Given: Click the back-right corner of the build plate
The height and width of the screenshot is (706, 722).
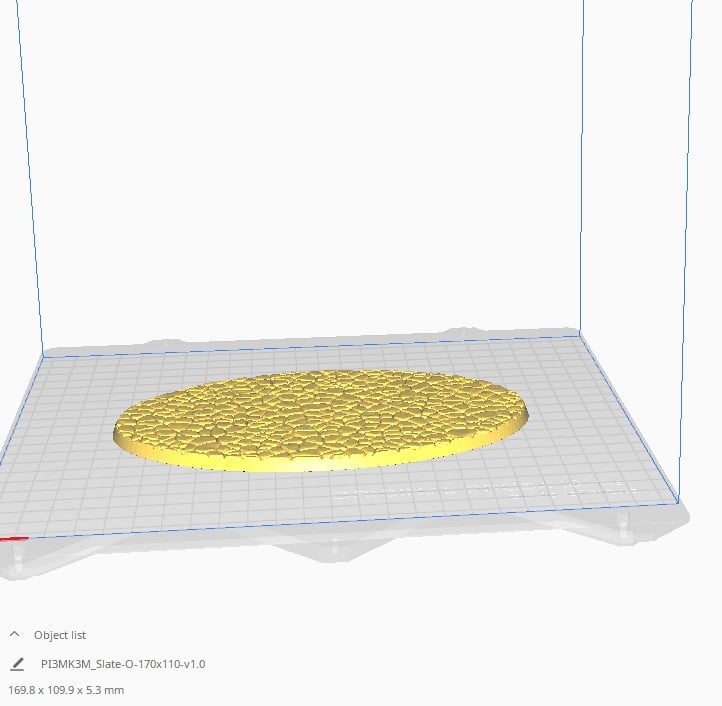Looking at the screenshot, I should click(580, 332).
